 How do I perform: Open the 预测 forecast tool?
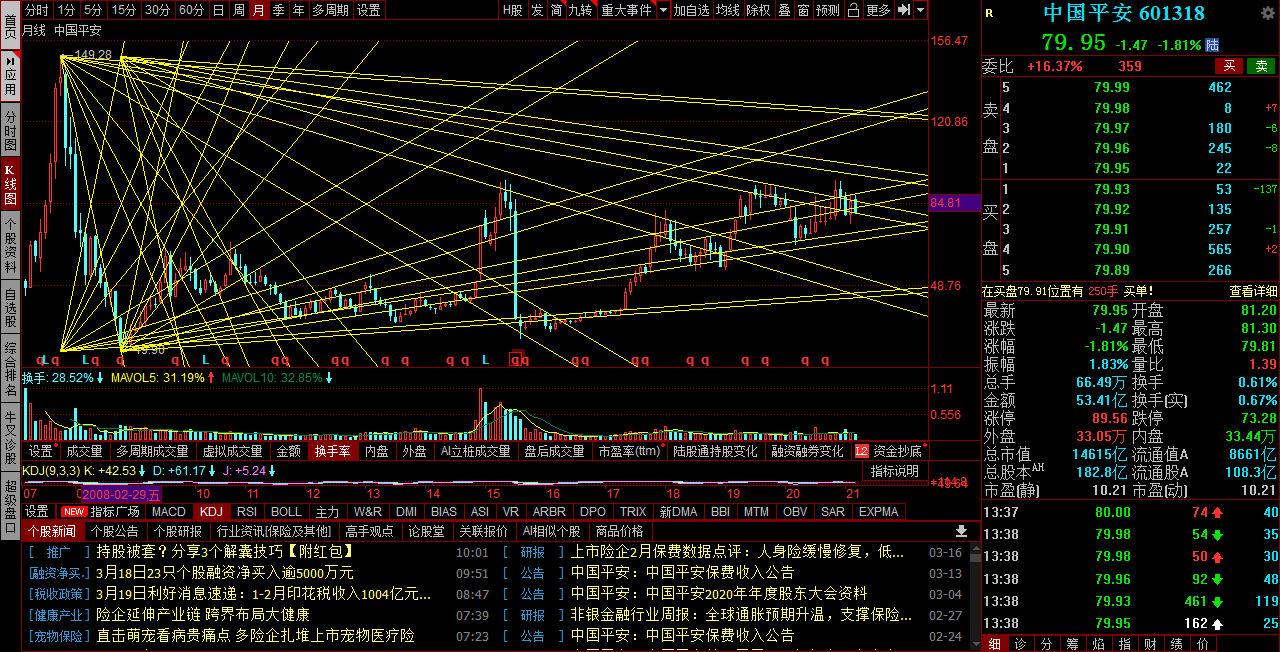click(828, 10)
